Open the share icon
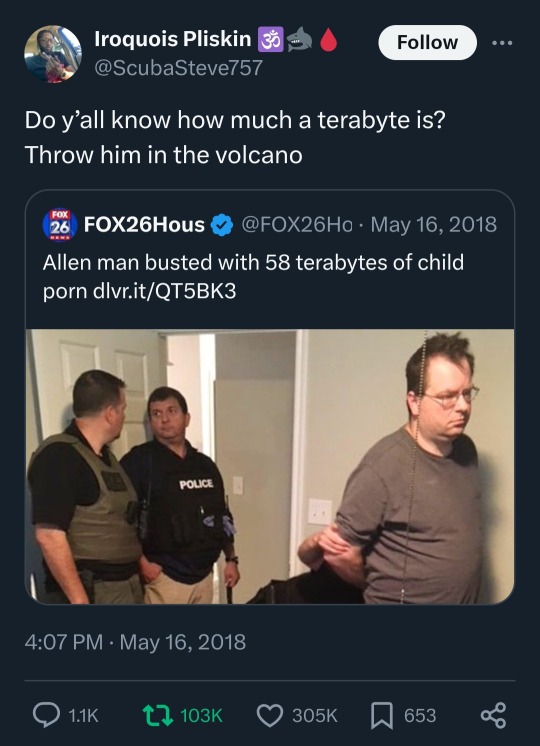Screen dimensions: 540x746 tap(493, 715)
